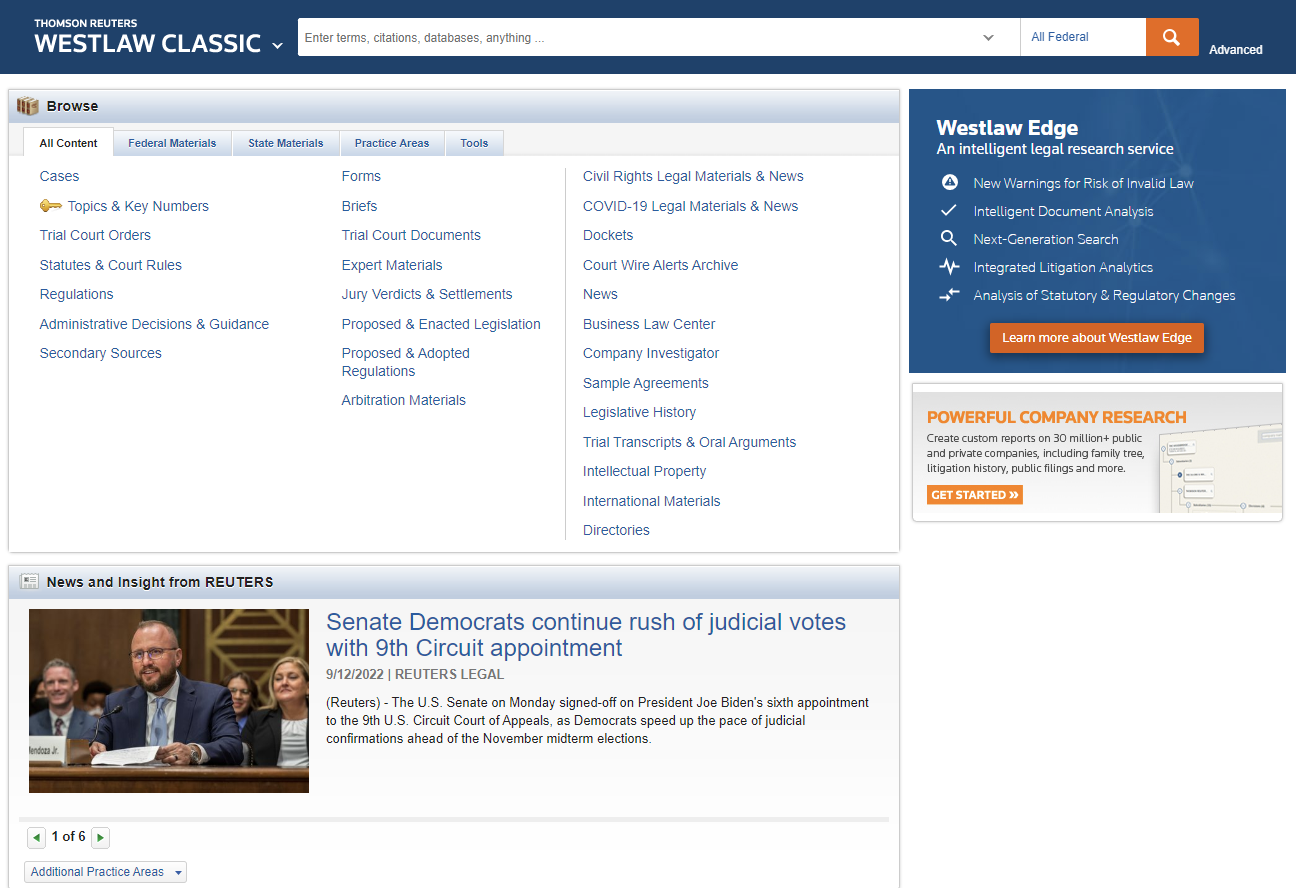Click Learn more about Westlaw Edge
Screen dimensions: 1296x888
[1097, 338]
